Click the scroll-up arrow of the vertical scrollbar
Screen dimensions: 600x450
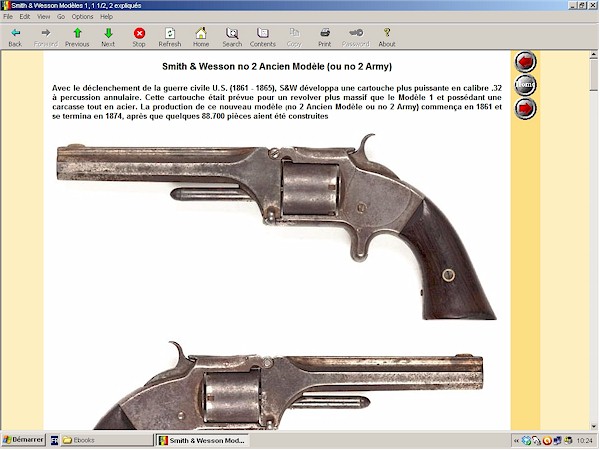coord(594,55)
